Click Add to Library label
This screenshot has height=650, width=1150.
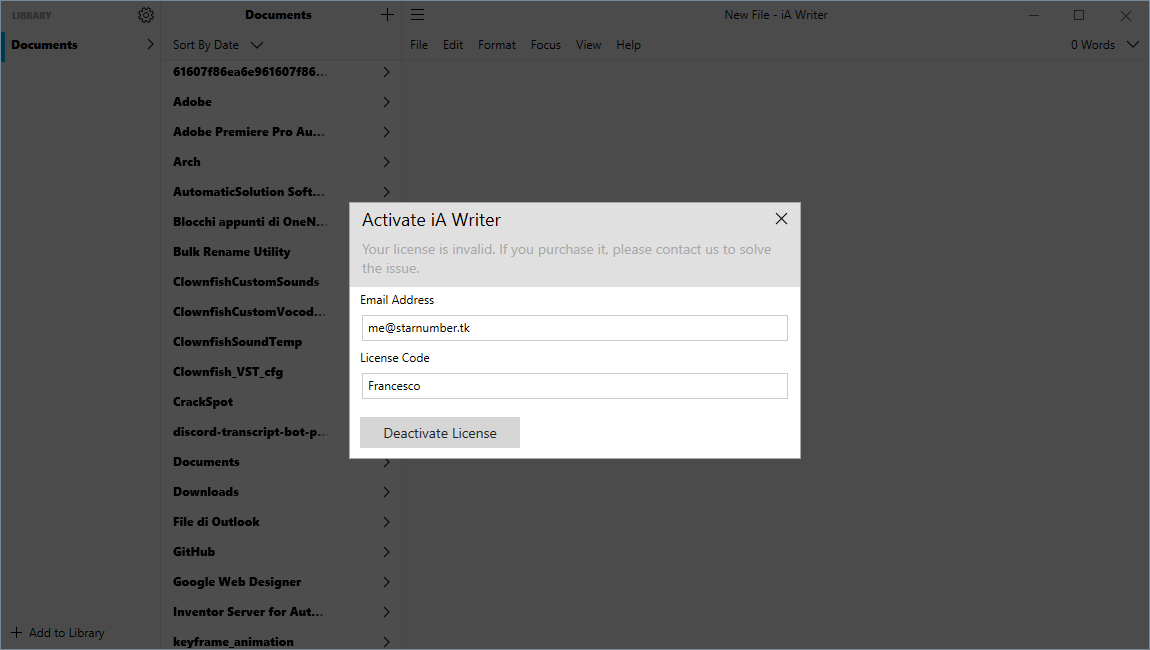[x=67, y=632]
